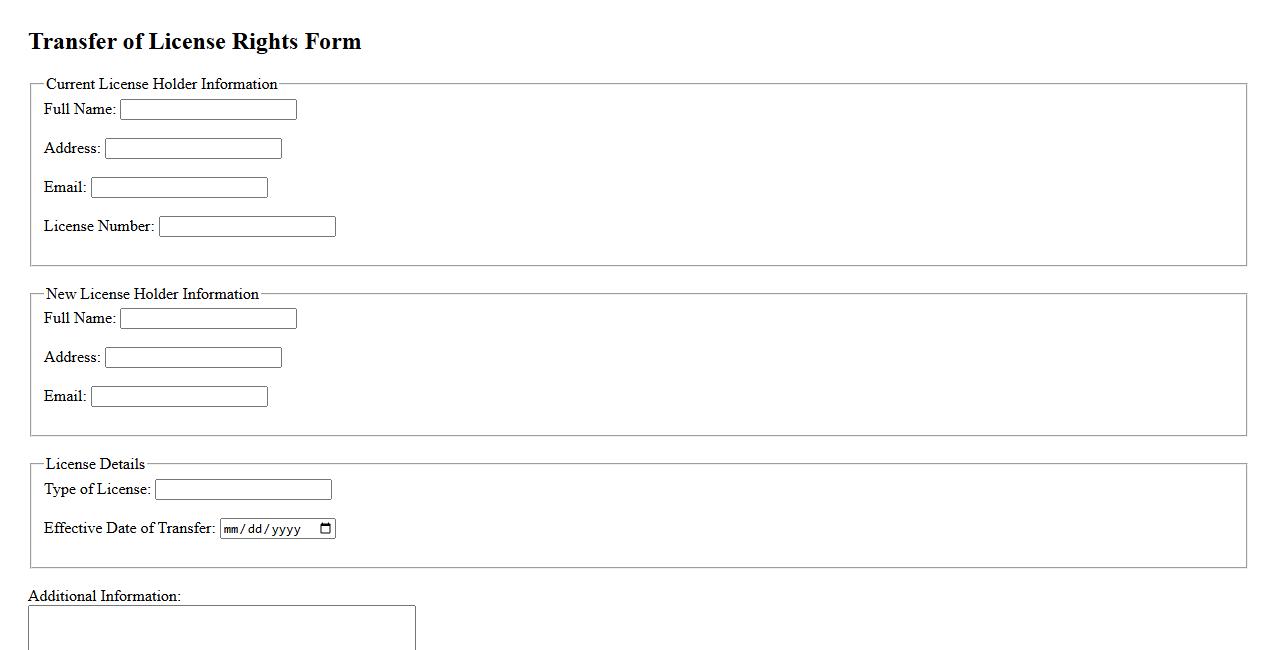Click the current license holder Full Name field

coord(208,110)
